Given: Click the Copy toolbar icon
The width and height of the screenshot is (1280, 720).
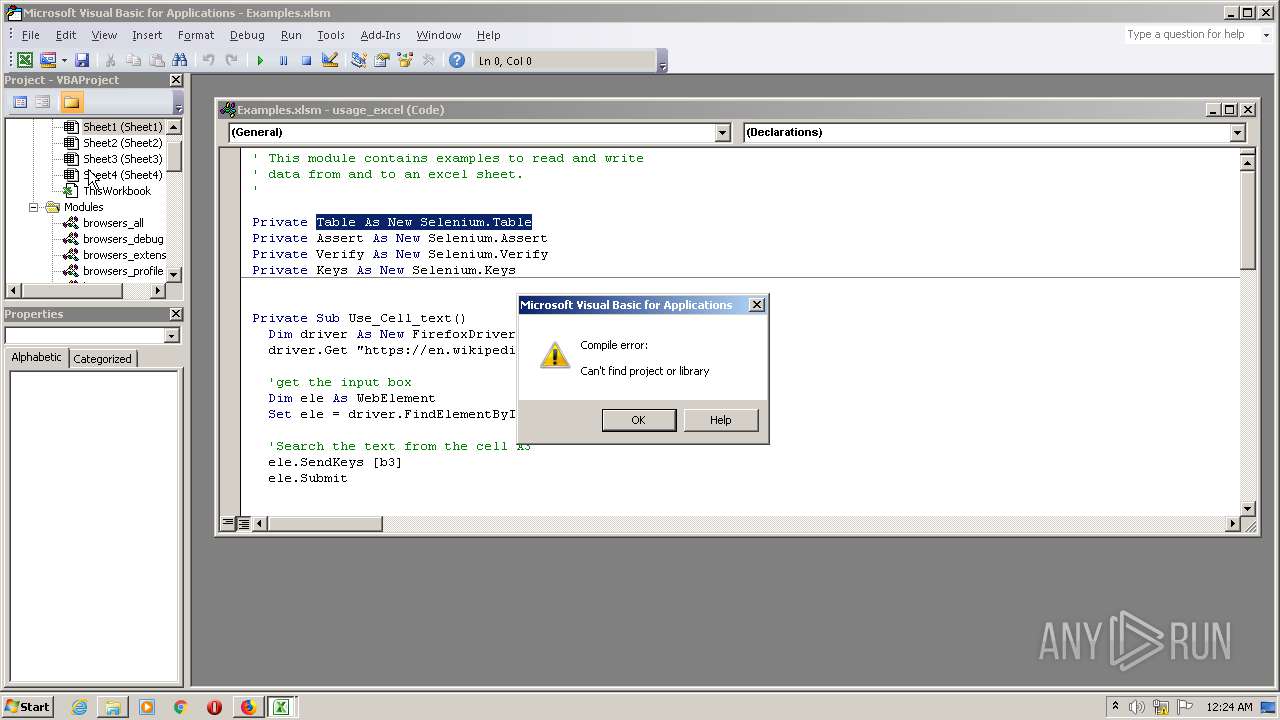Looking at the screenshot, I should point(133,60).
